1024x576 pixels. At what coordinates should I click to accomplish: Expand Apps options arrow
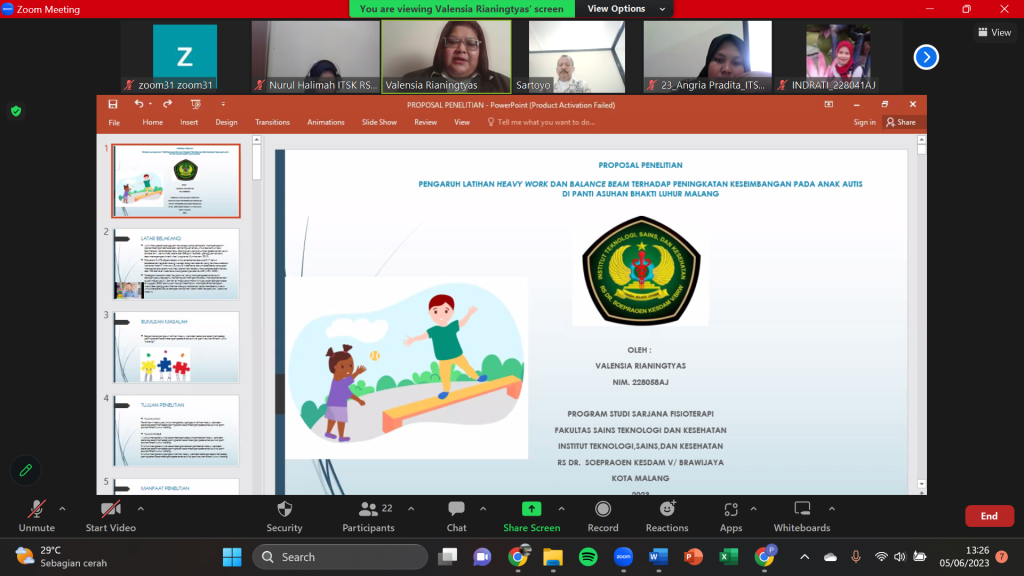click(753, 509)
